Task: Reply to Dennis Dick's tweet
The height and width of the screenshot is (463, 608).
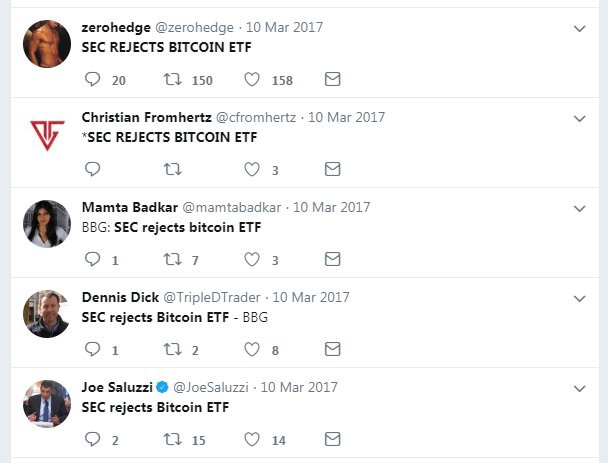Action: [x=93, y=349]
